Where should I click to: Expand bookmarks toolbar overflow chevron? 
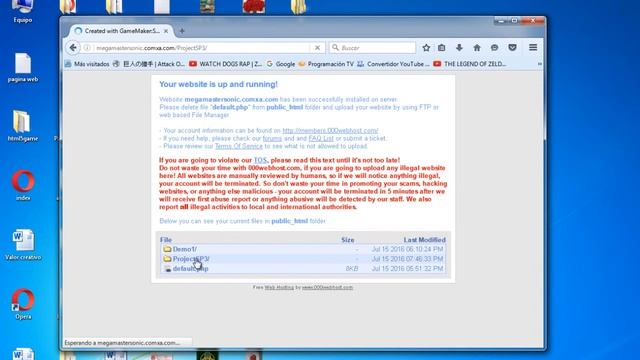pyautogui.click(x=540, y=64)
